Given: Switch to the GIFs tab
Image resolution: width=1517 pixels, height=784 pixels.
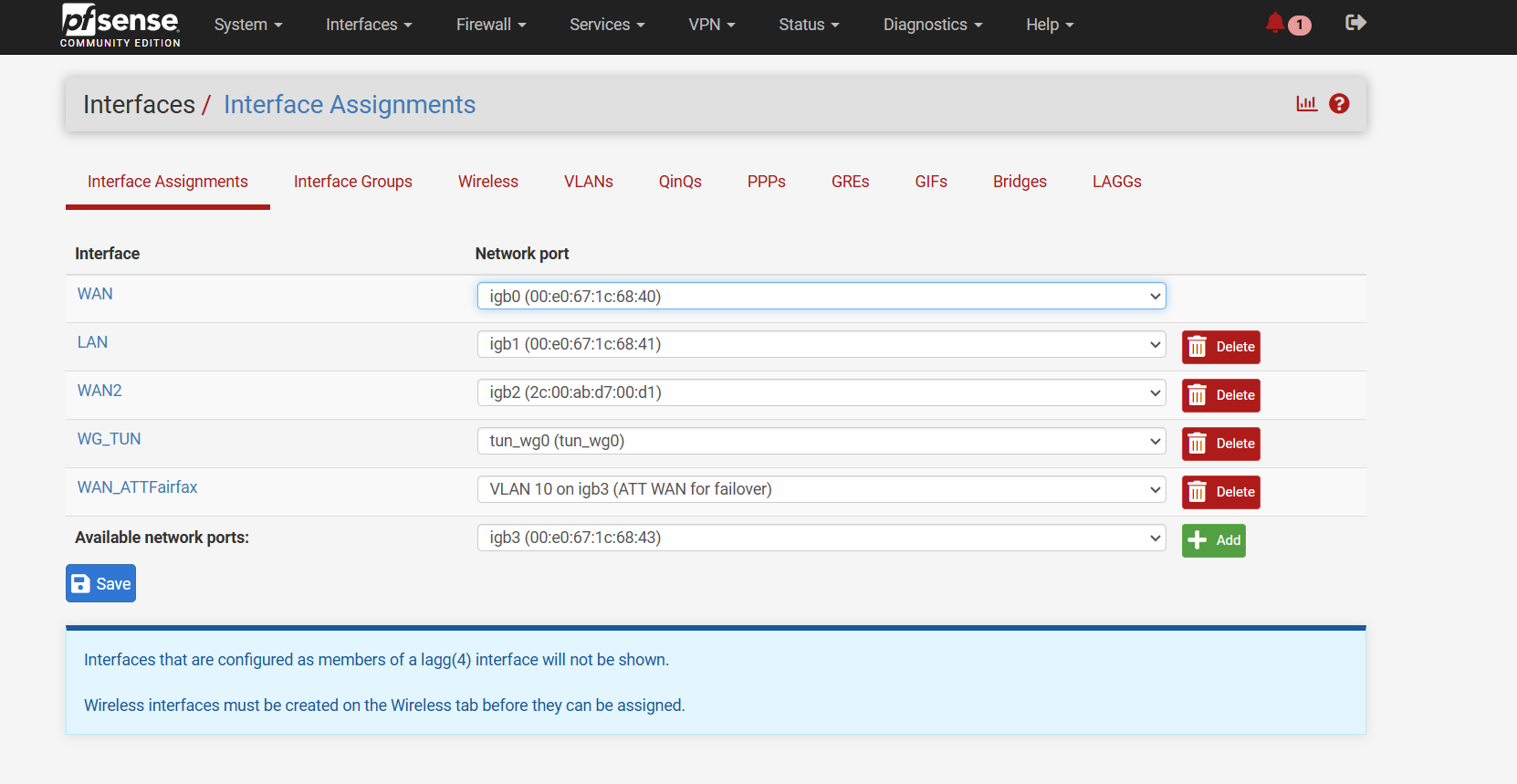Looking at the screenshot, I should tap(931, 182).
